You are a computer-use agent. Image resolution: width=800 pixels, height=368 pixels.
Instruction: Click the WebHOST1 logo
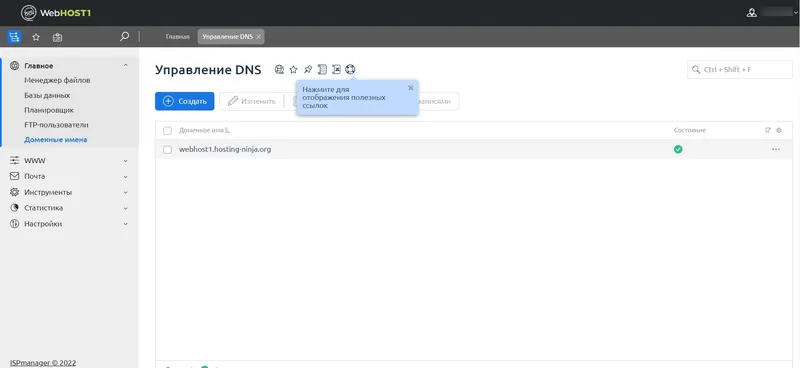[x=56, y=13]
